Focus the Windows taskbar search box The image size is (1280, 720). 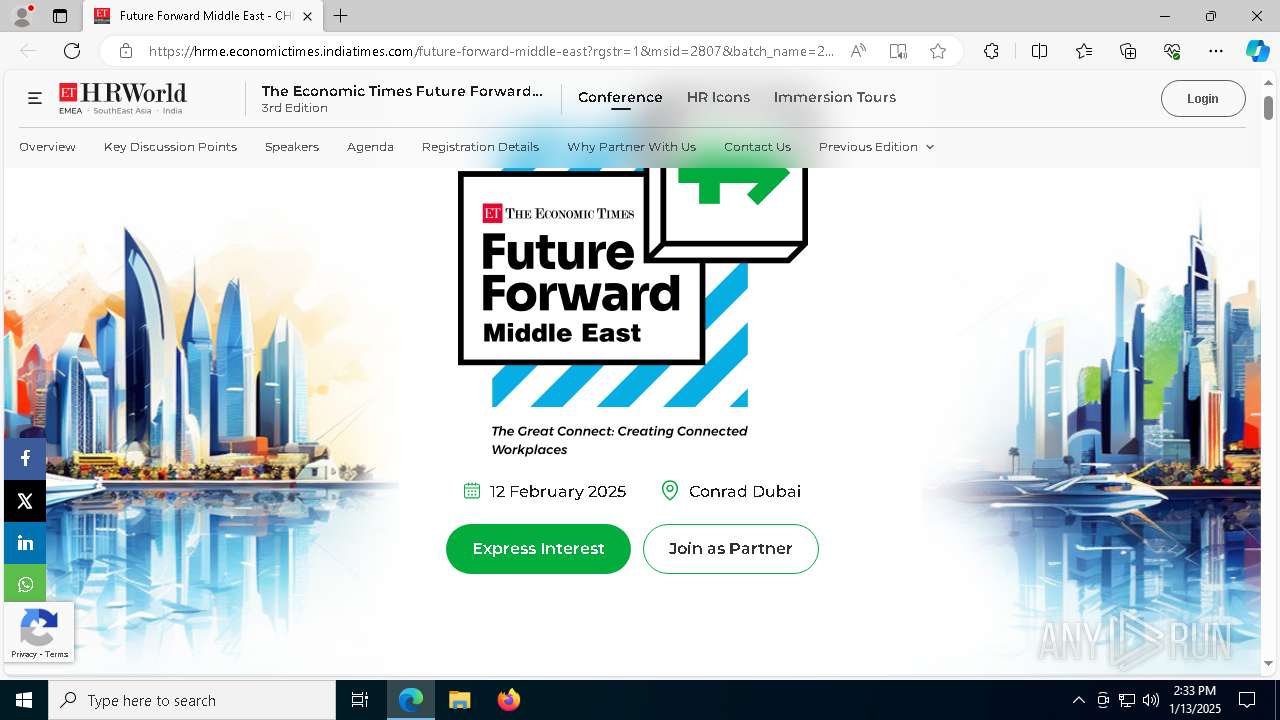tap(192, 700)
